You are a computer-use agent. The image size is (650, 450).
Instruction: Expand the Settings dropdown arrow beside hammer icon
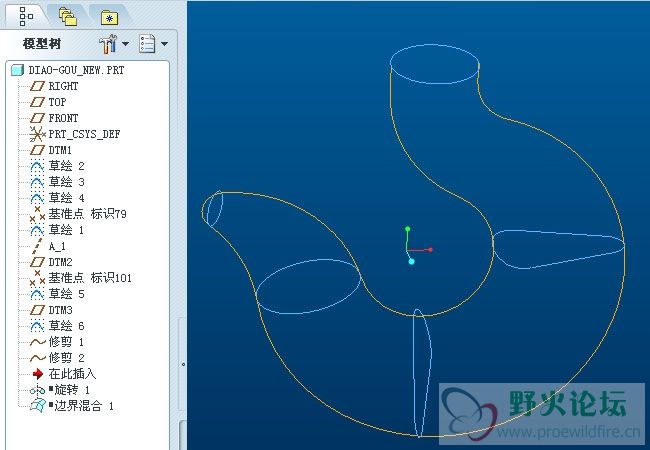tap(125, 44)
